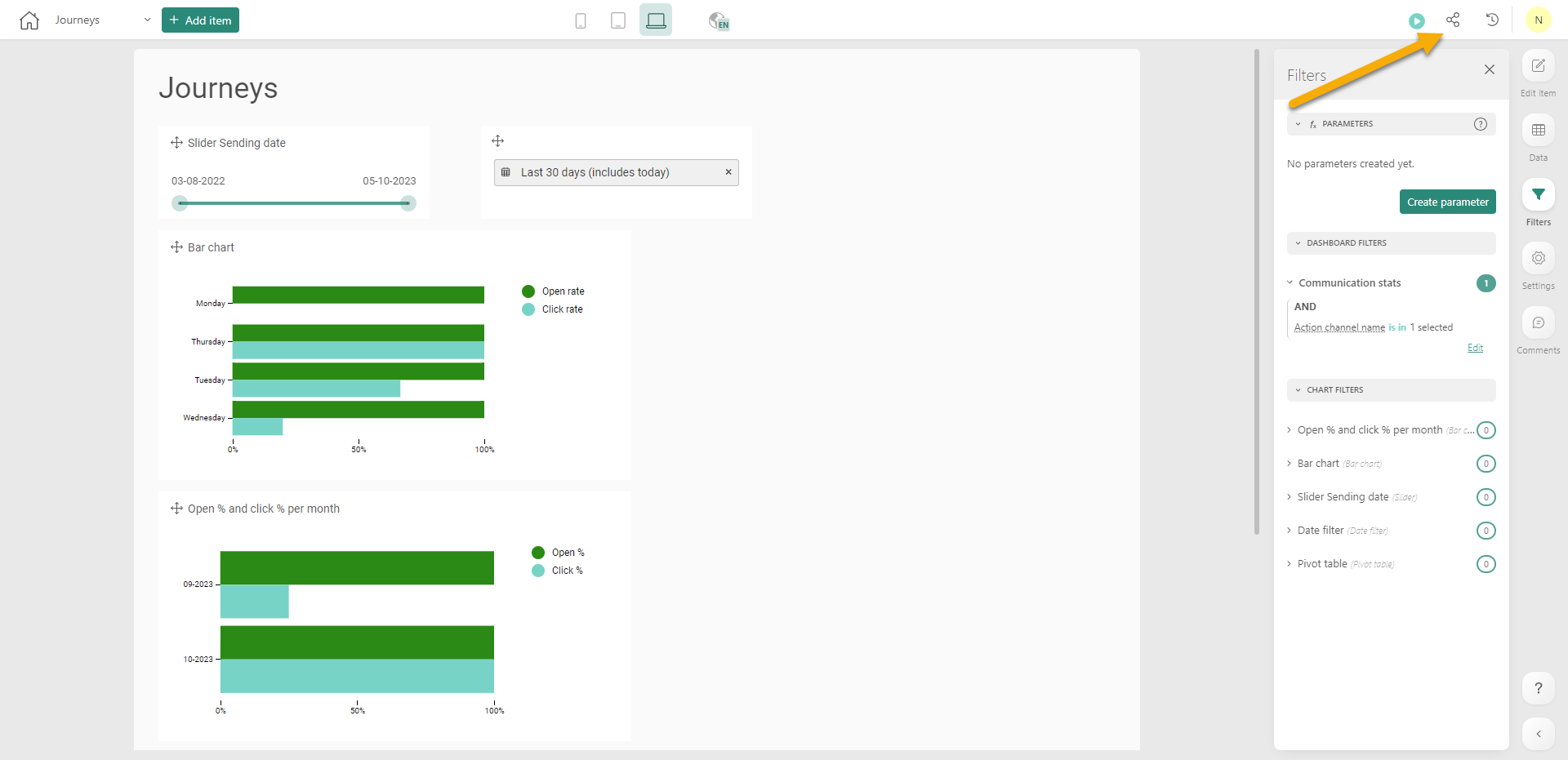This screenshot has width=1568, height=760.
Task: Click Edit link under Communication stats
Action: pos(1475,348)
